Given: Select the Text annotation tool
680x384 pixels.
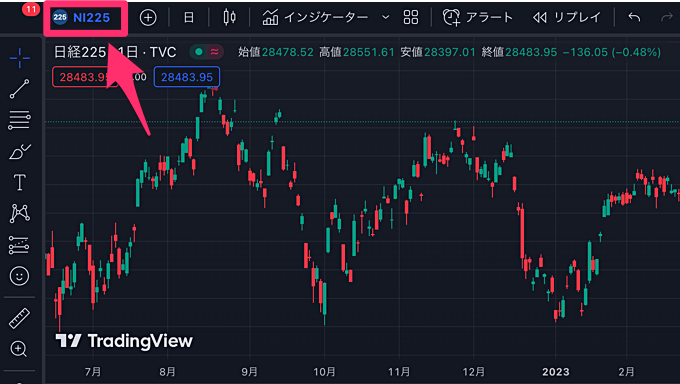Looking at the screenshot, I should (20, 183).
